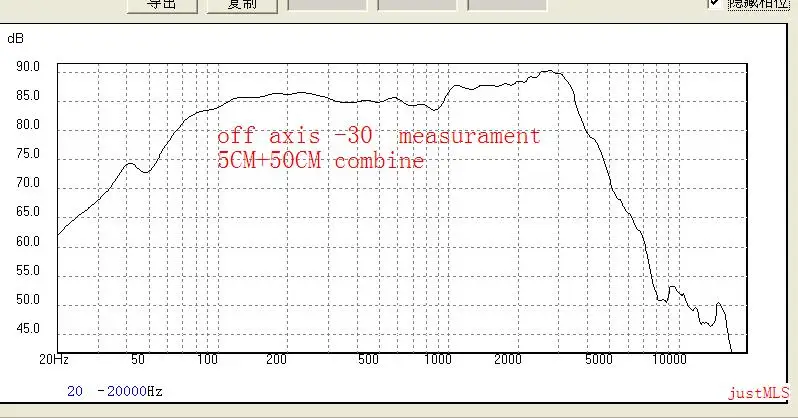
Task: Click the 复制 copy button
Action: pos(242,5)
